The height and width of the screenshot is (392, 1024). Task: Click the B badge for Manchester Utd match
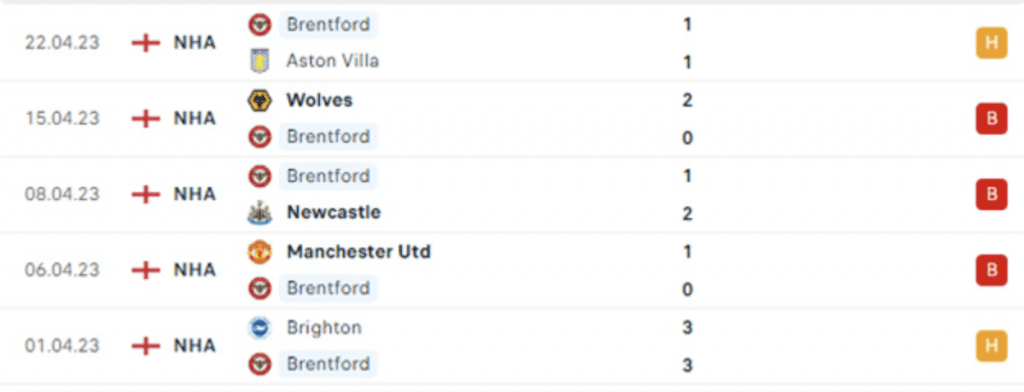[x=991, y=270]
